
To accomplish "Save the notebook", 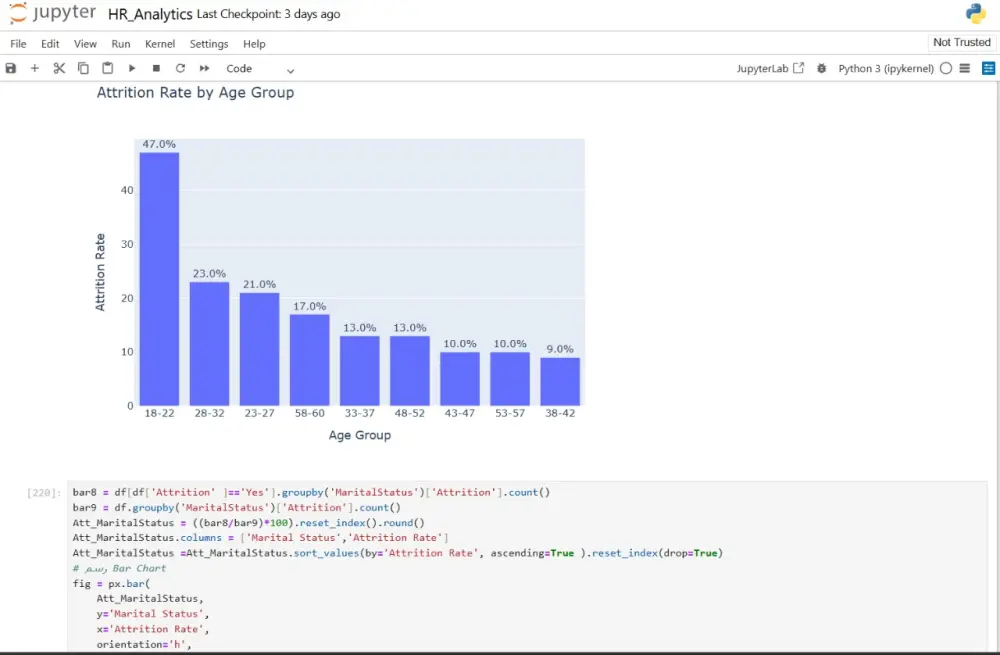I will [10, 68].
